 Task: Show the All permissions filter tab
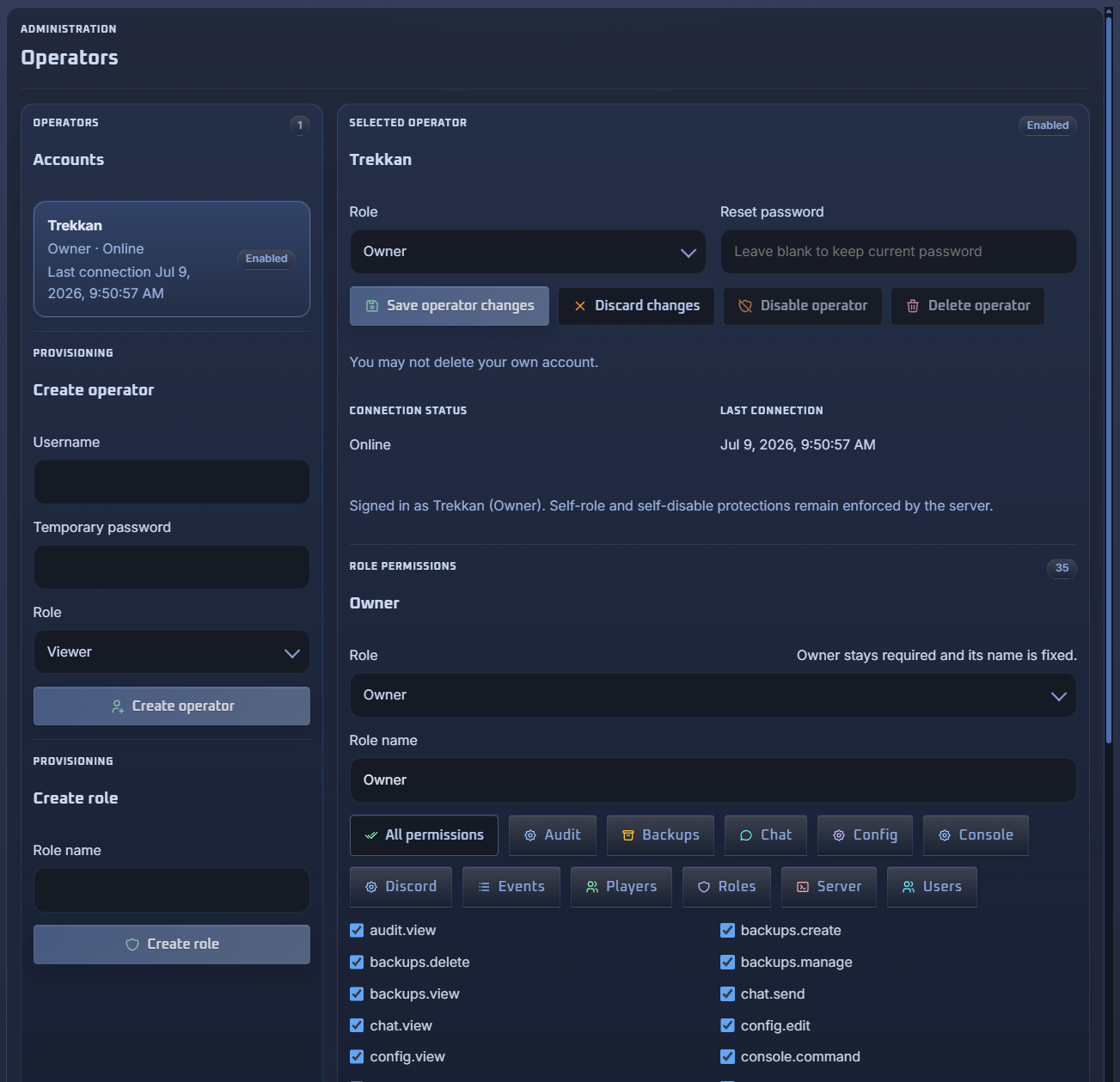coord(424,835)
